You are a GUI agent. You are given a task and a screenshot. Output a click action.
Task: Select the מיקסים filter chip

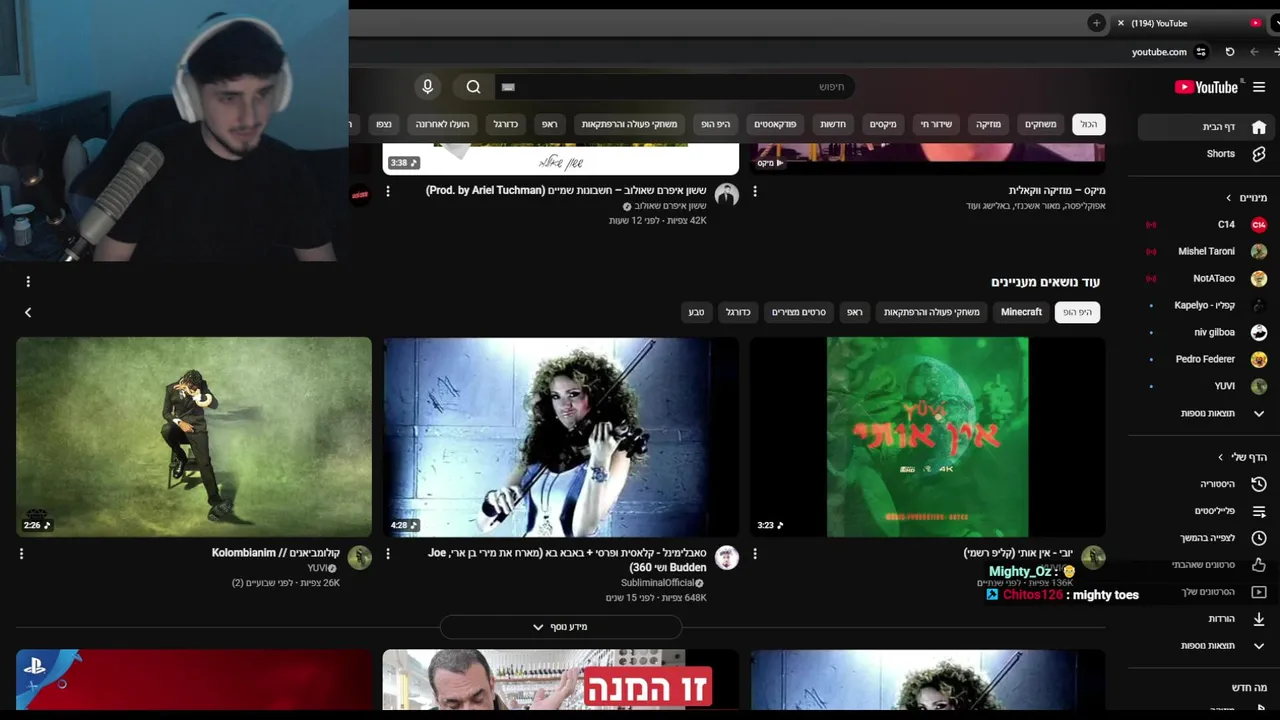(883, 124)
